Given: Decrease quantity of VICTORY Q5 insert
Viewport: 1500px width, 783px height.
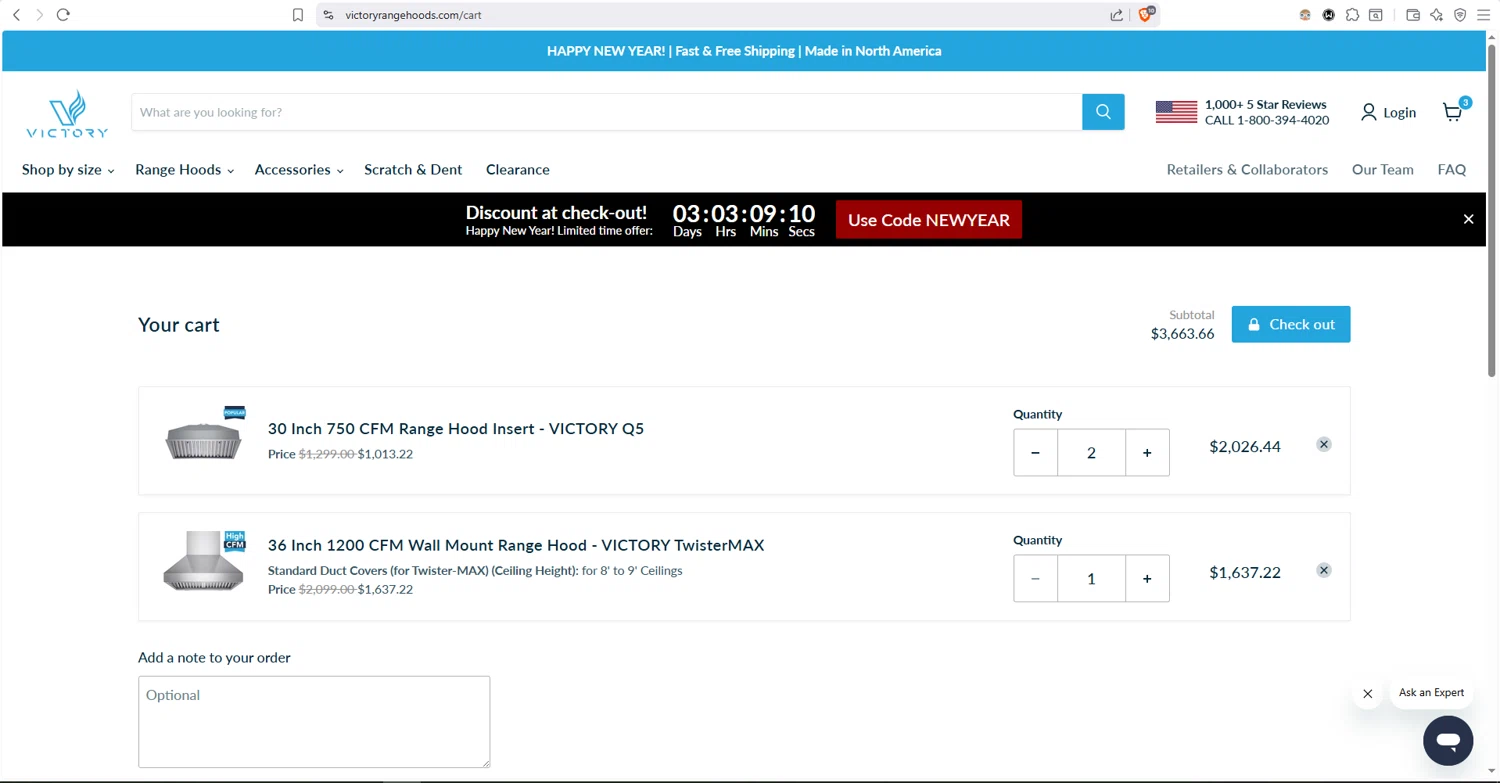Looking at the screenshot, I should [1035, 453].
